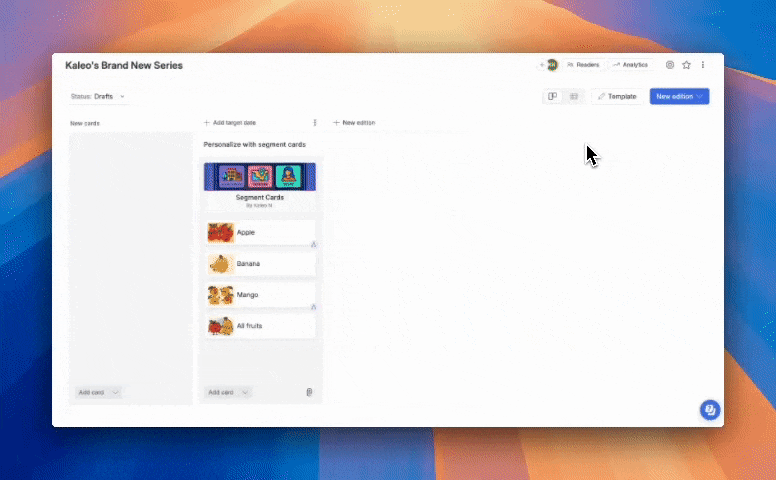Switch to list layout view

573,96
